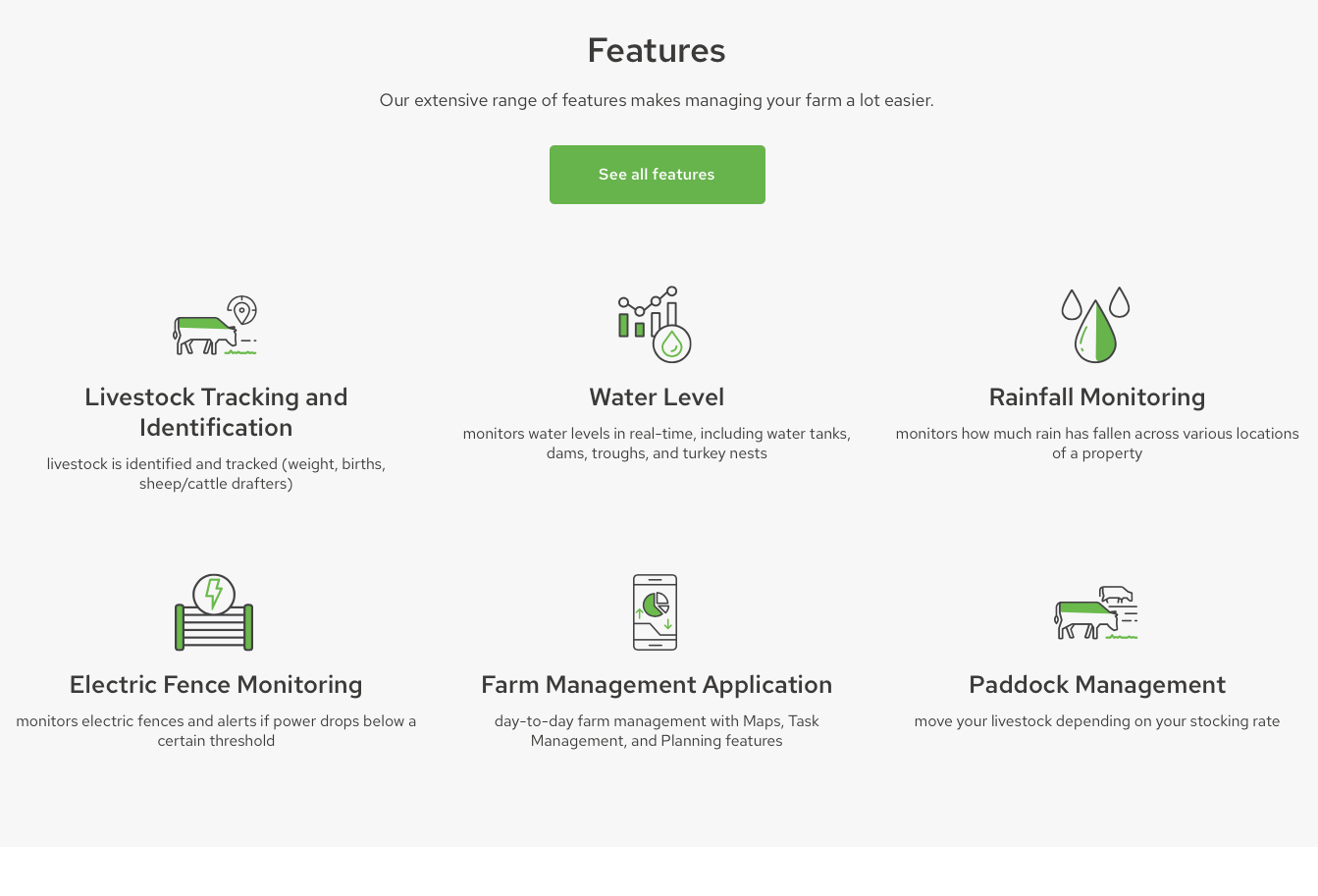
Task: Open the Farm Management Application heading
Action: pyautogui.click(x=657, y=685)
